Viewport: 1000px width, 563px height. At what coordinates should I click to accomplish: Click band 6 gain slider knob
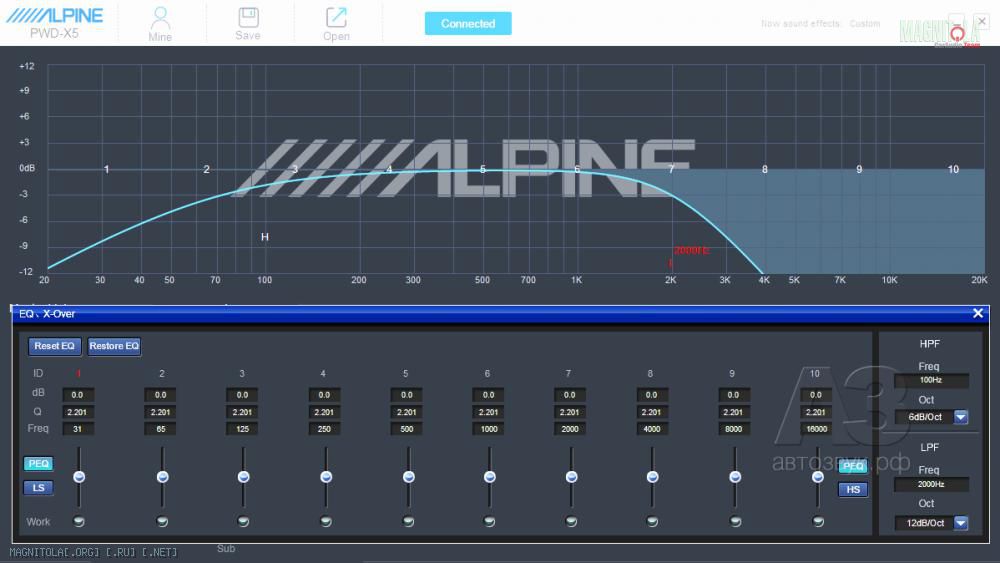click(x=490, y=477)
